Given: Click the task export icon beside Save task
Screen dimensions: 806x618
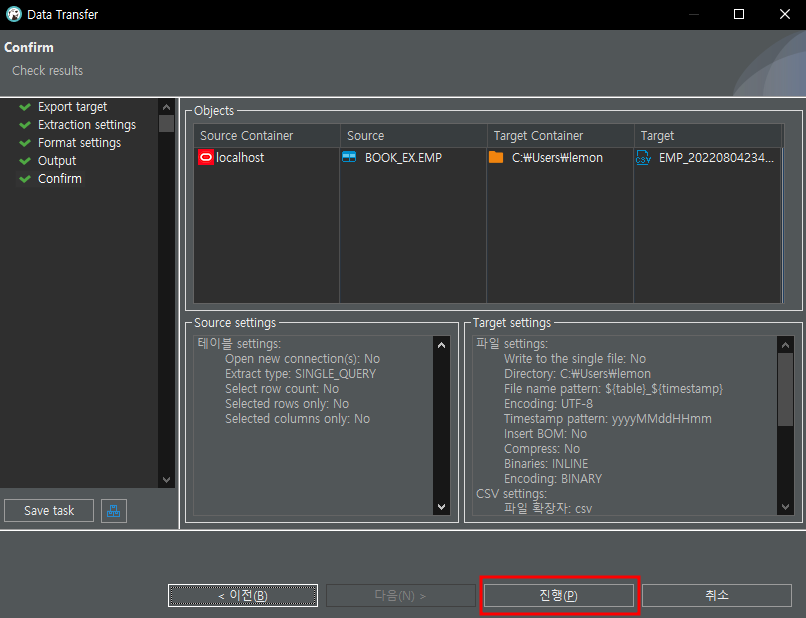Looking at the screenshot, I should pos(114,511).
